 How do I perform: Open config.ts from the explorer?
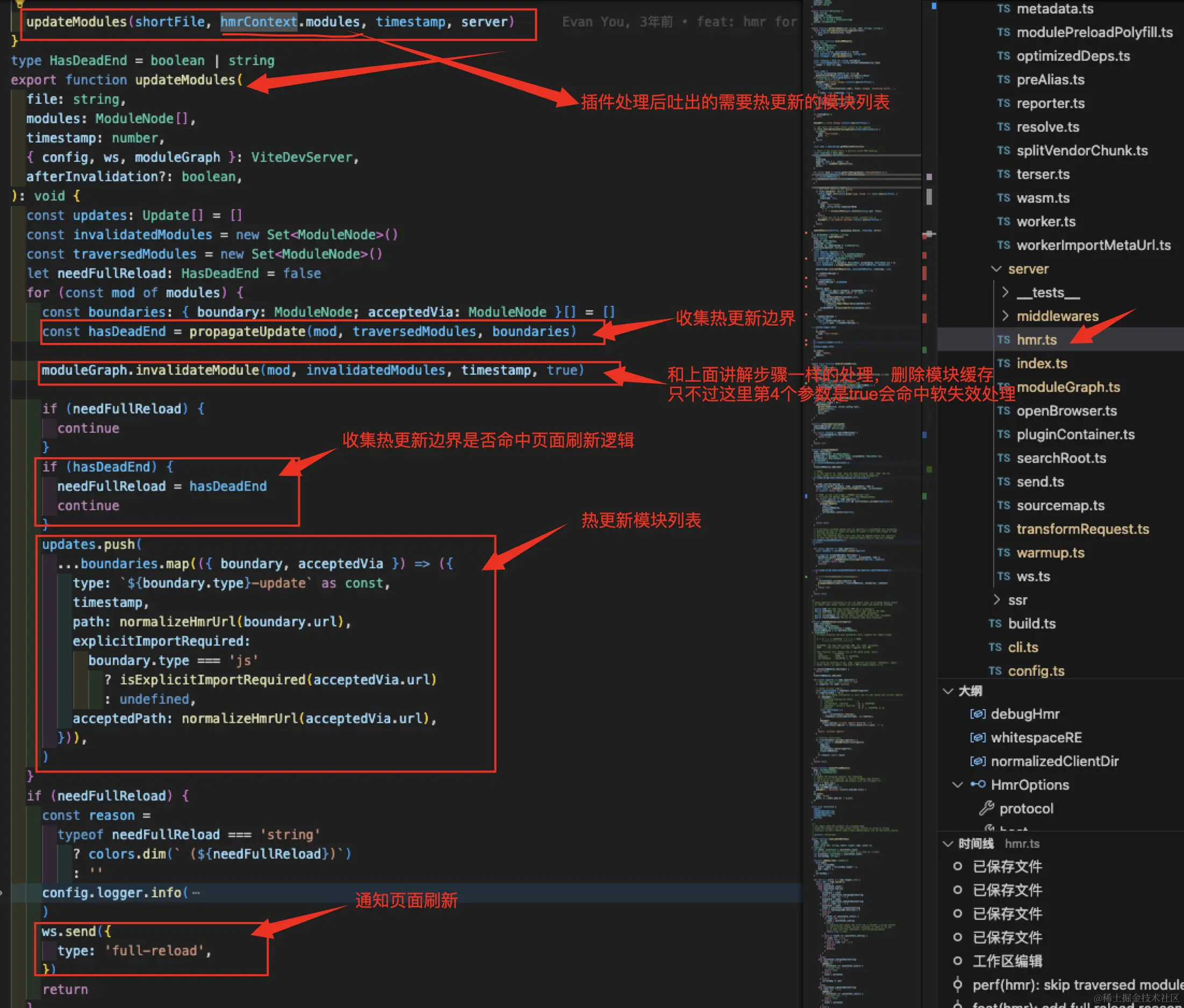tap(1036, 671)
